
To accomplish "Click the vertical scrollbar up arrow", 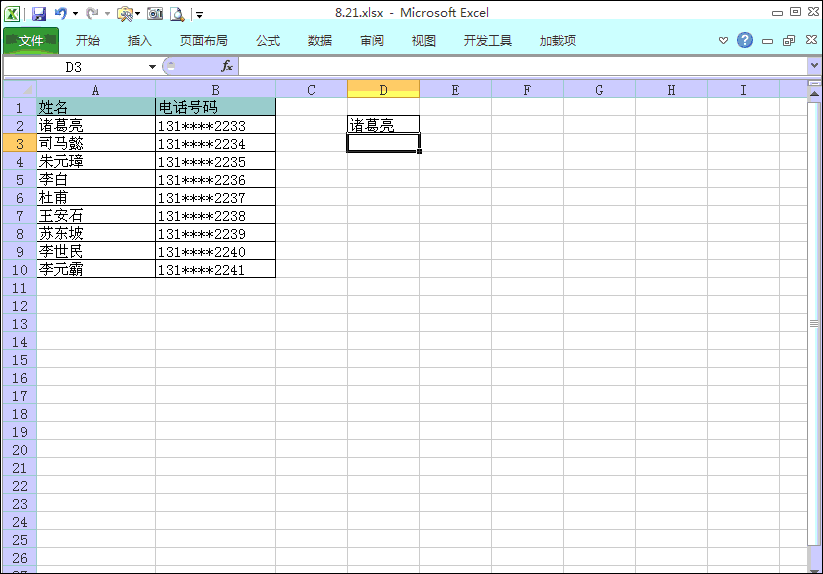I will coord(814,94).
